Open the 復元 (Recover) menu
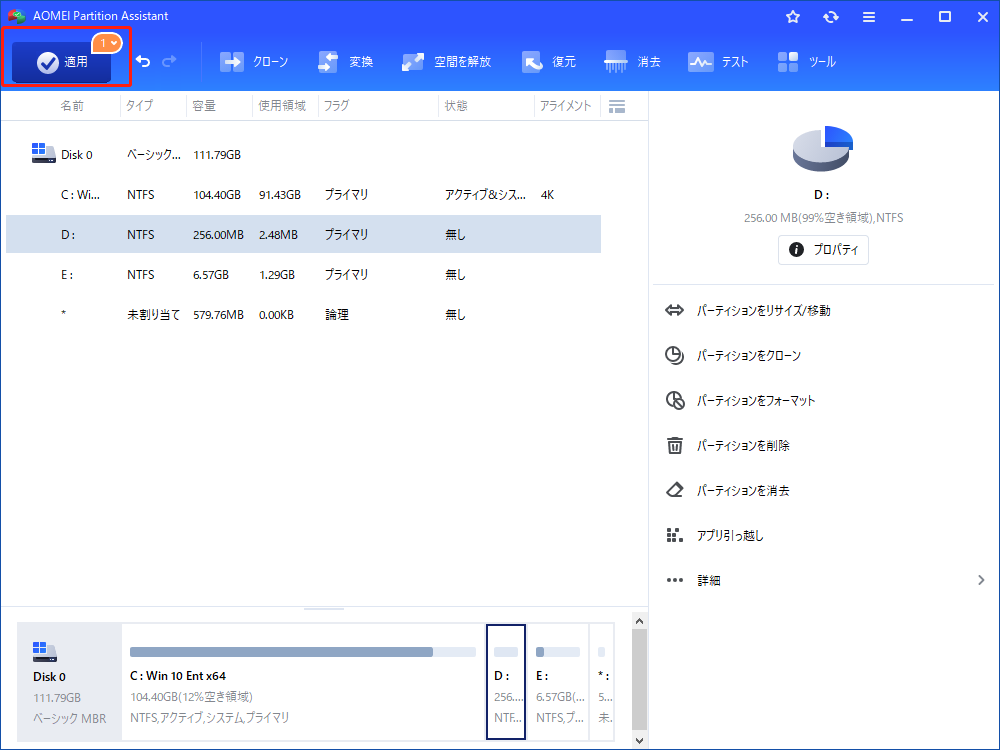Viewport: 1000px width, 750px height. pyautogui.click(x=548, y=62)
